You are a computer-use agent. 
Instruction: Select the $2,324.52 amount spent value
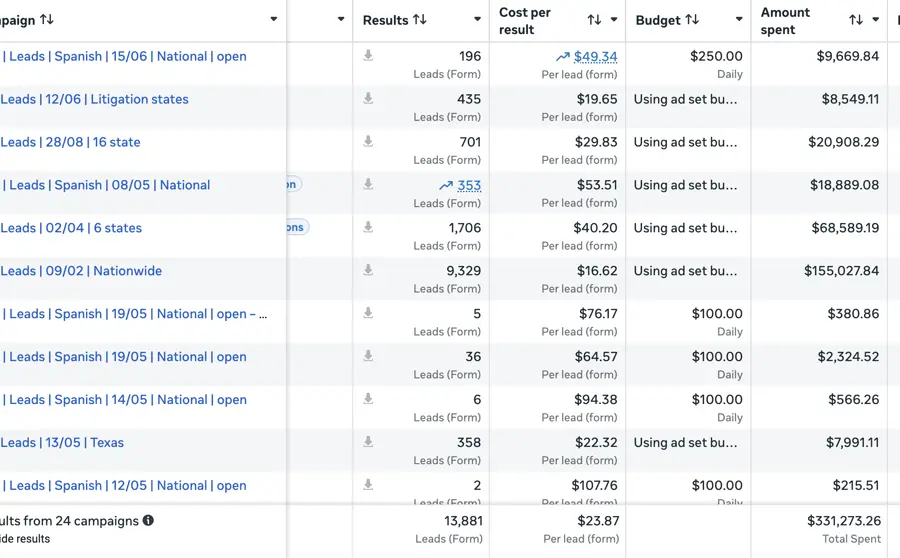[x=848, y=356]
